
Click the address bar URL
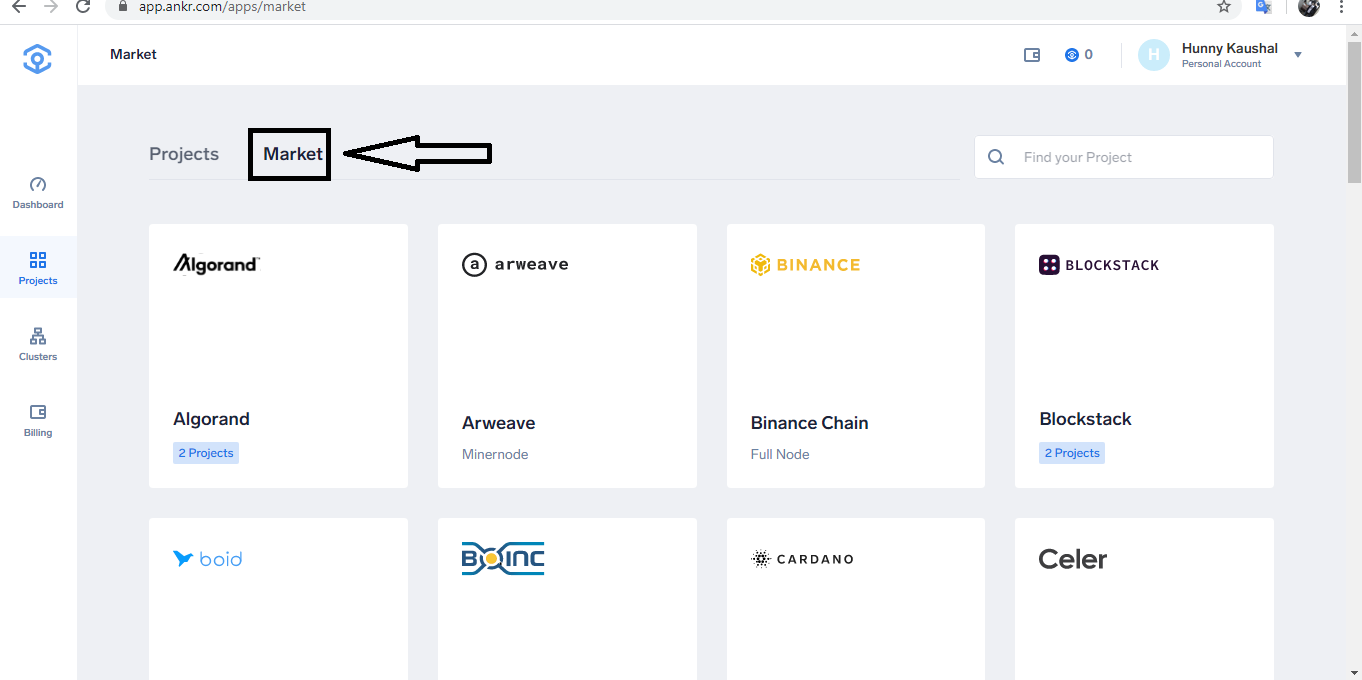point(222,7)
